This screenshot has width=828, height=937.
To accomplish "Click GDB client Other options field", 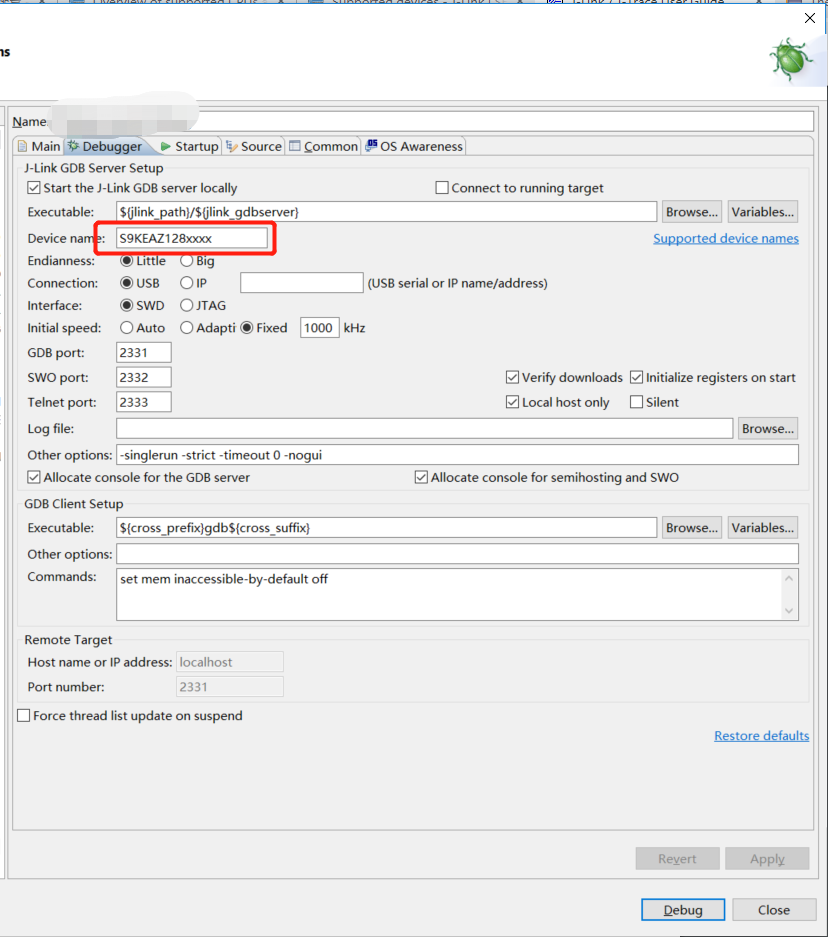I will pyautogui.click(x=457, y=554).
